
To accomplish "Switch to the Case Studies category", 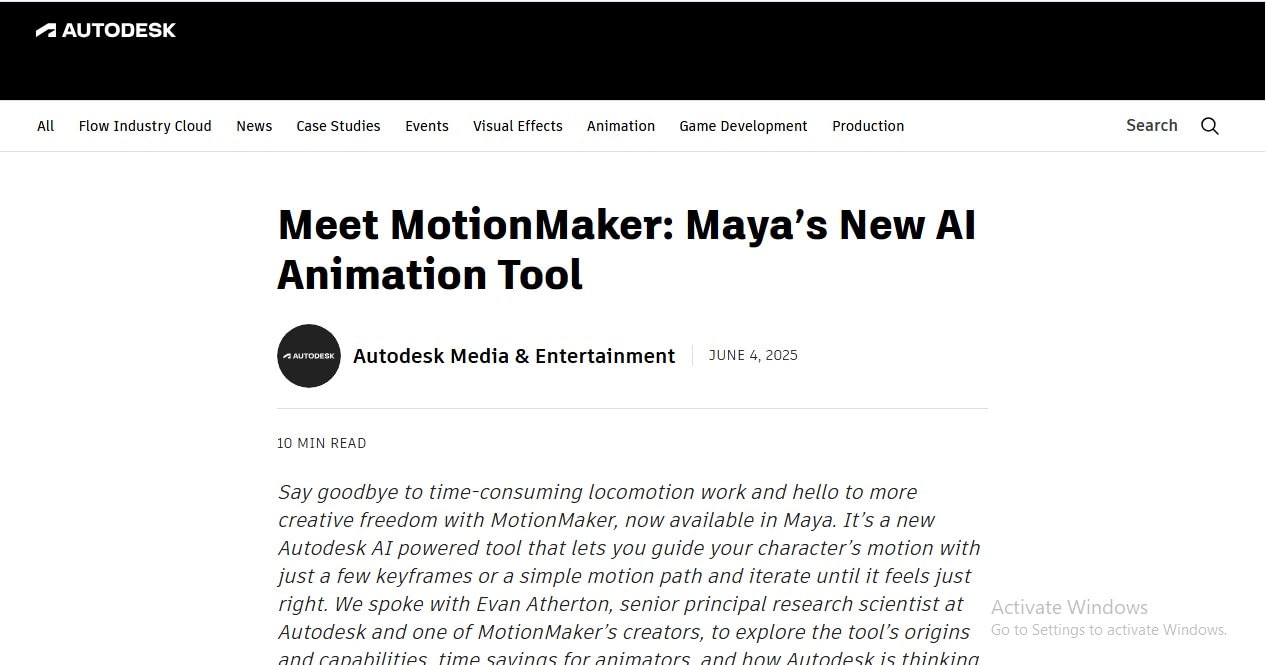I will (x=338, y=125).
